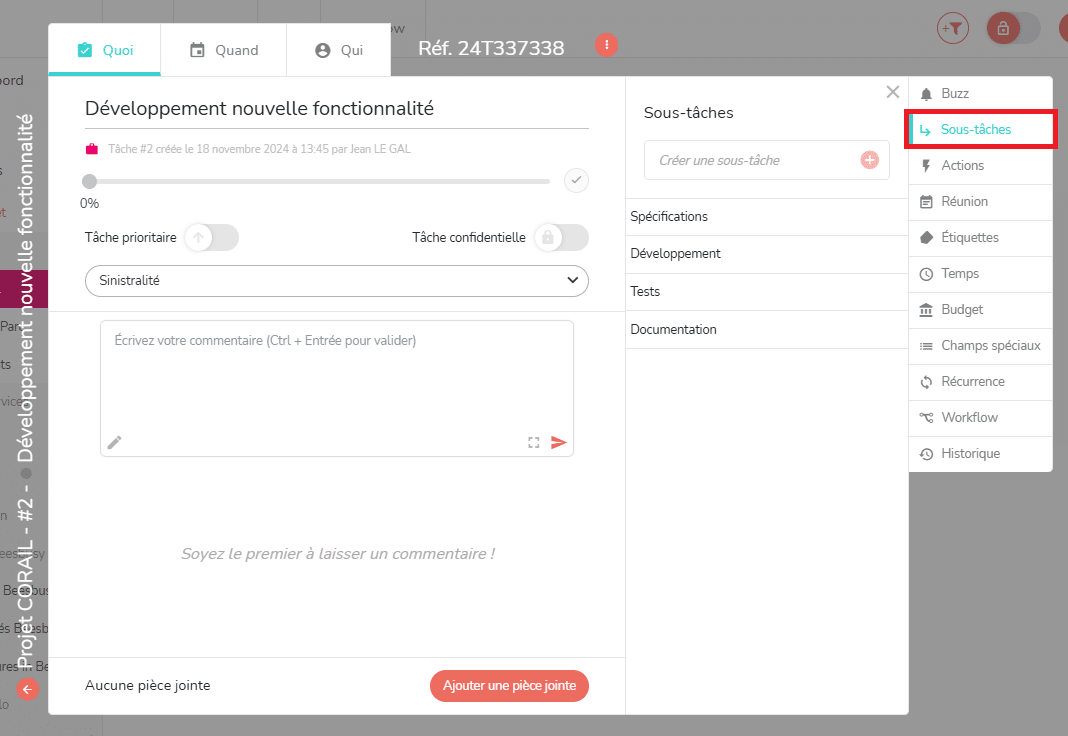Click the checkmark icon to complete task

coord(576,180)
